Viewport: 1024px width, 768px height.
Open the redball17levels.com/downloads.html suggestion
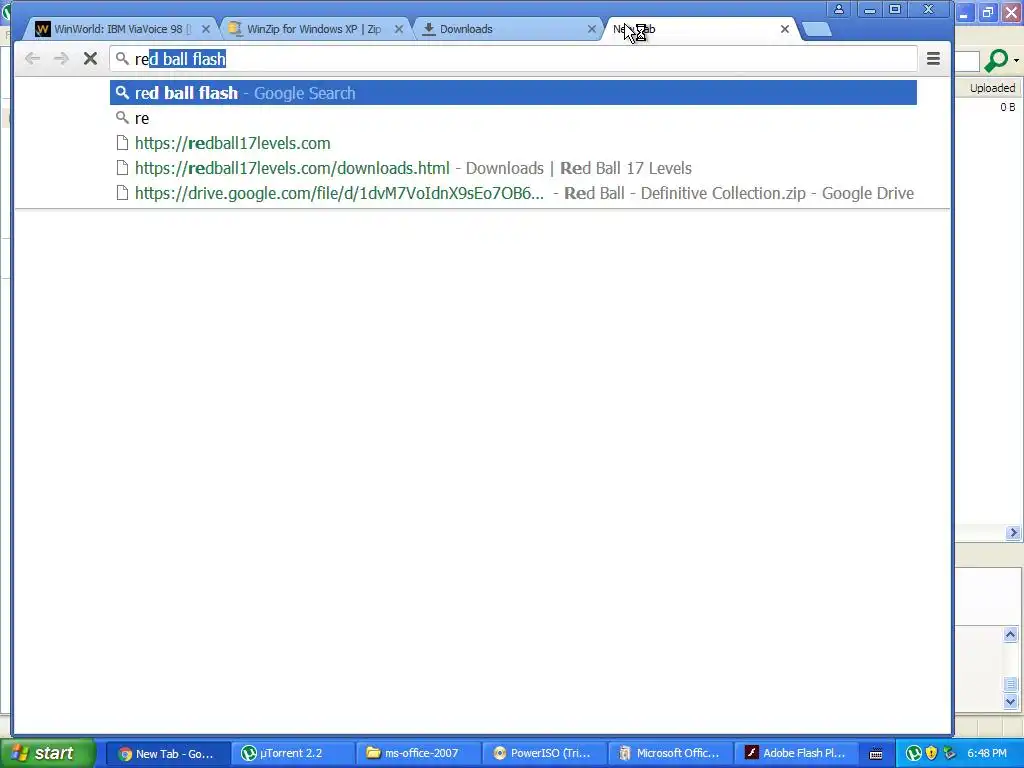coord(513,168)
